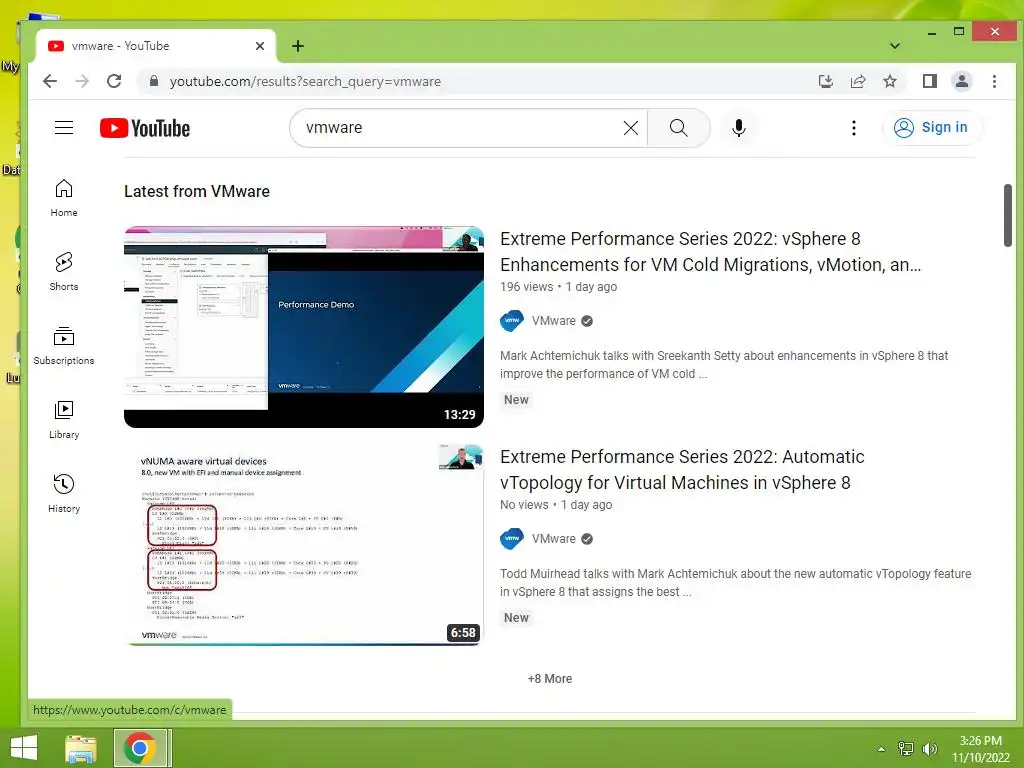
Task: Open the taskbar clock 3:26 PM
Action: (980, 749)
